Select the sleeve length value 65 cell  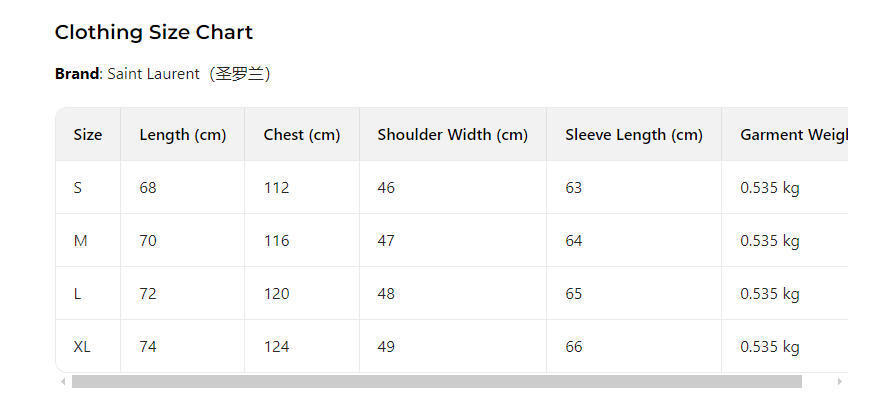click(573, 294)
